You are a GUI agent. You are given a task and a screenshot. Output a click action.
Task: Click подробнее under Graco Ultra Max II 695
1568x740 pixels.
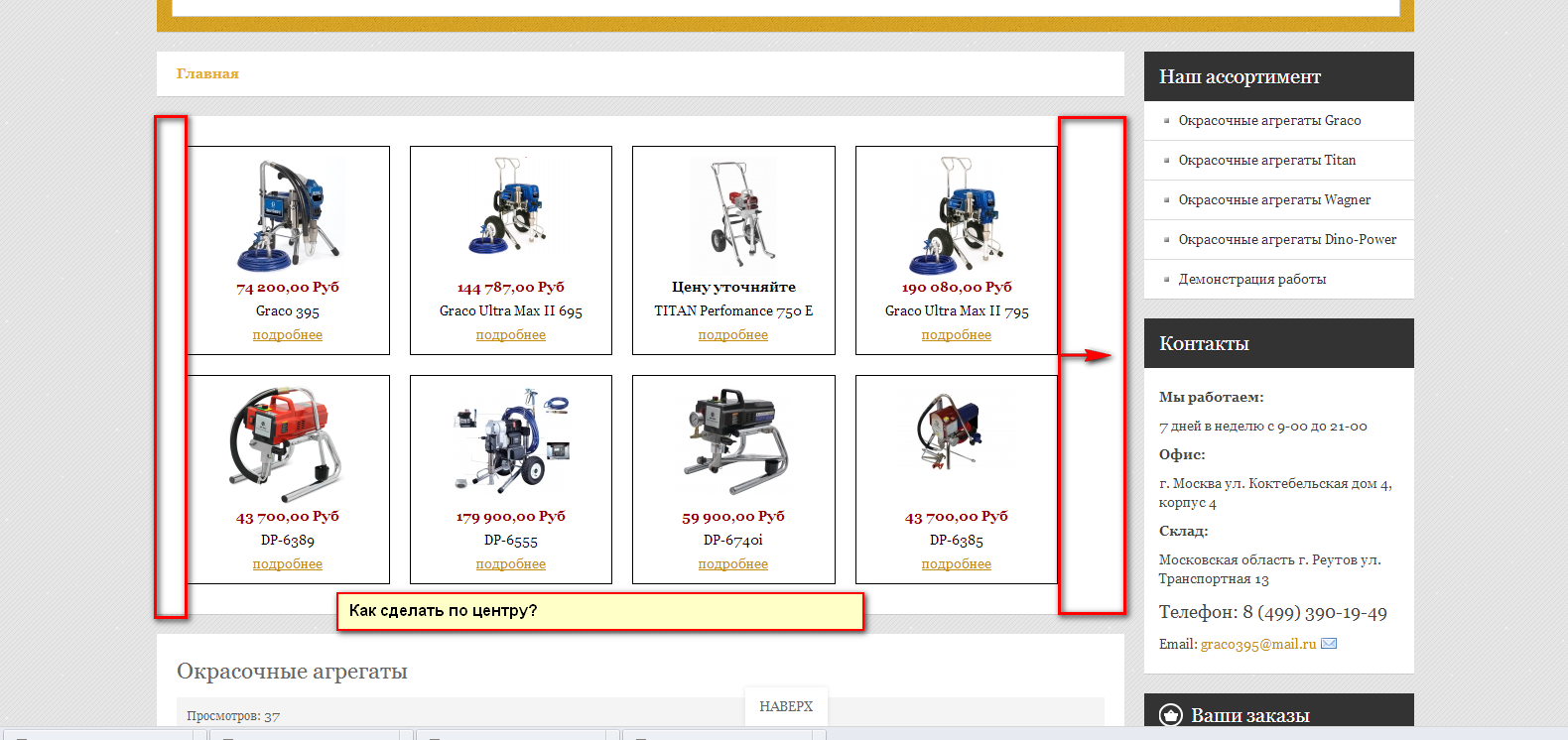click(x=511, y=335)
